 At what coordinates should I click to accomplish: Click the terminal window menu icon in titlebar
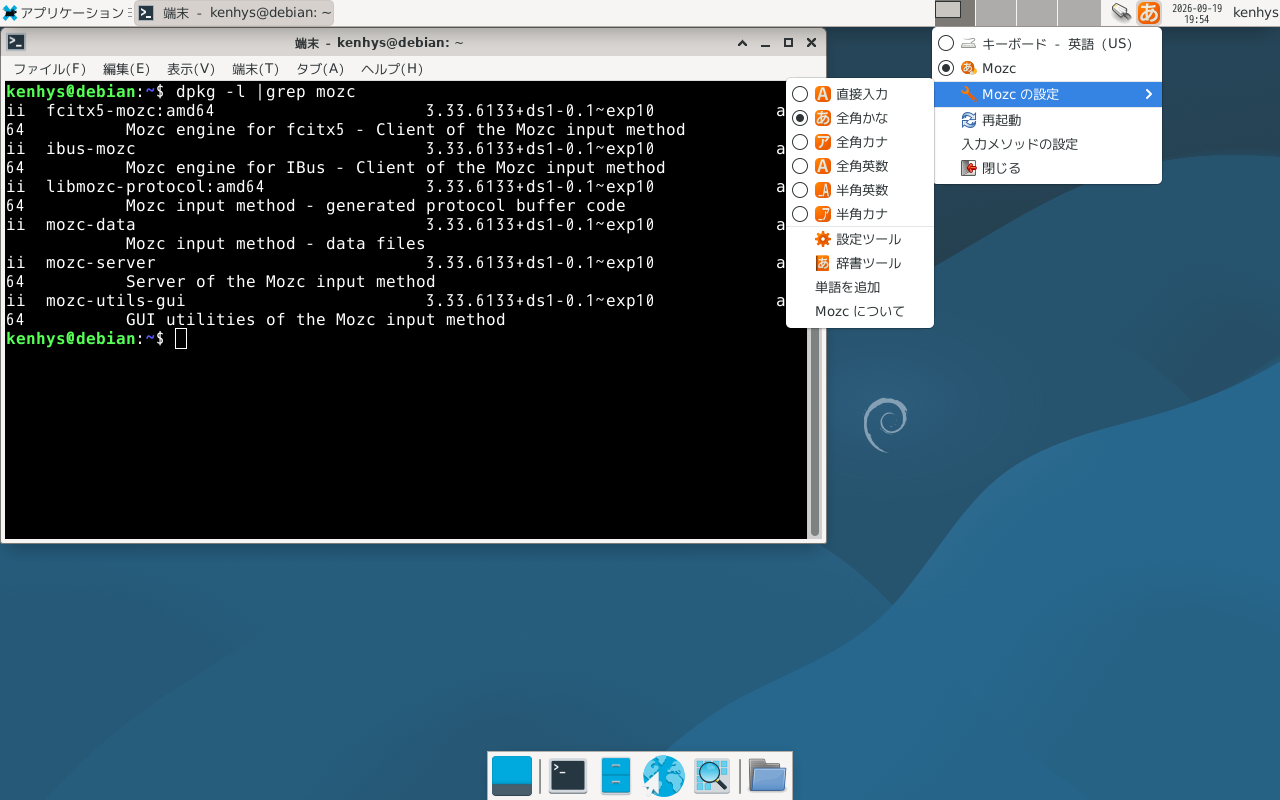click(x=16, y=42)
